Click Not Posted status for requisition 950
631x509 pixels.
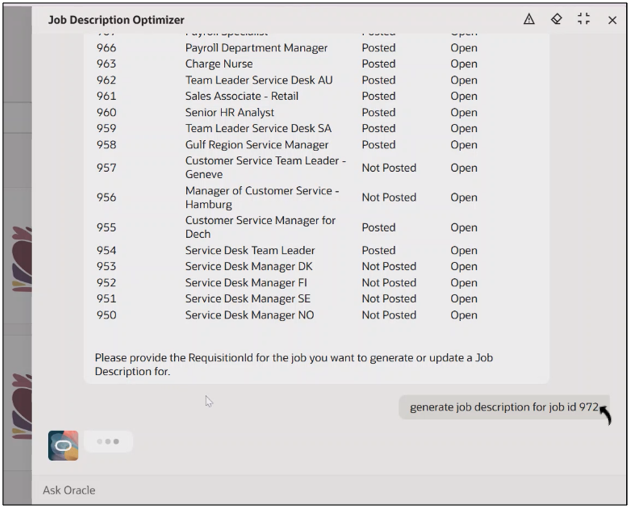(x=388, y=315)
